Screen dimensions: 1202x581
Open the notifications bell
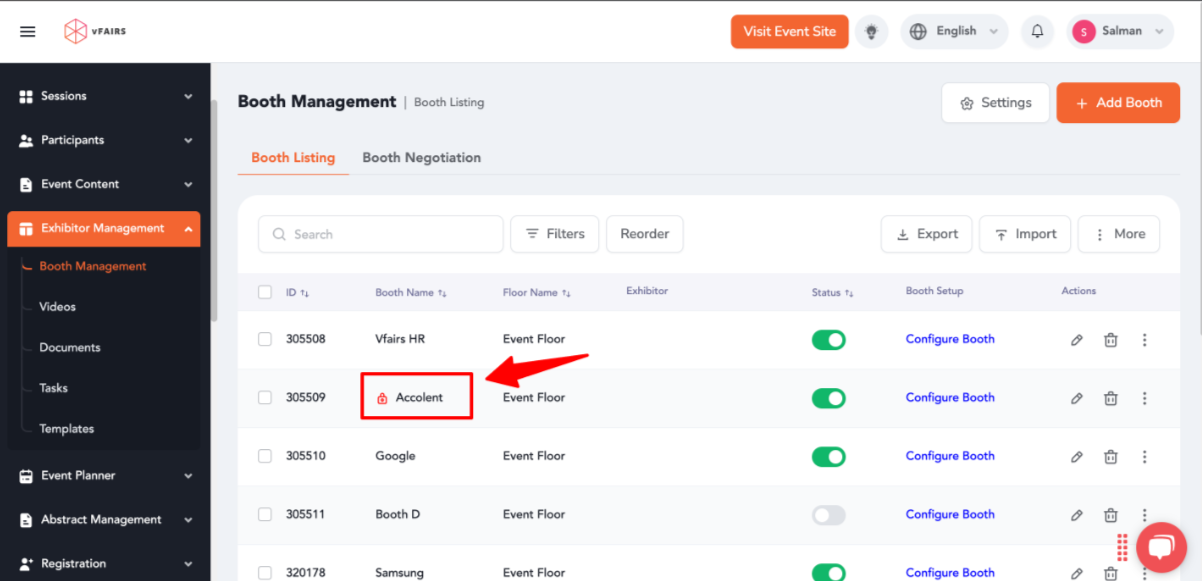[1037, 31]
